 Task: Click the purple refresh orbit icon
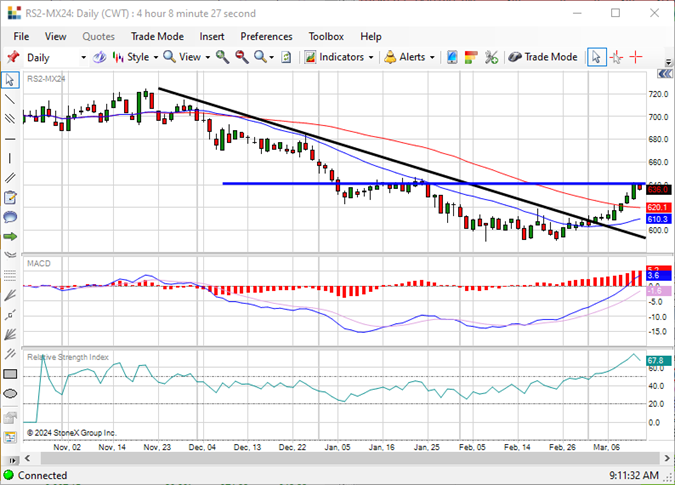[x=99, y=57]
